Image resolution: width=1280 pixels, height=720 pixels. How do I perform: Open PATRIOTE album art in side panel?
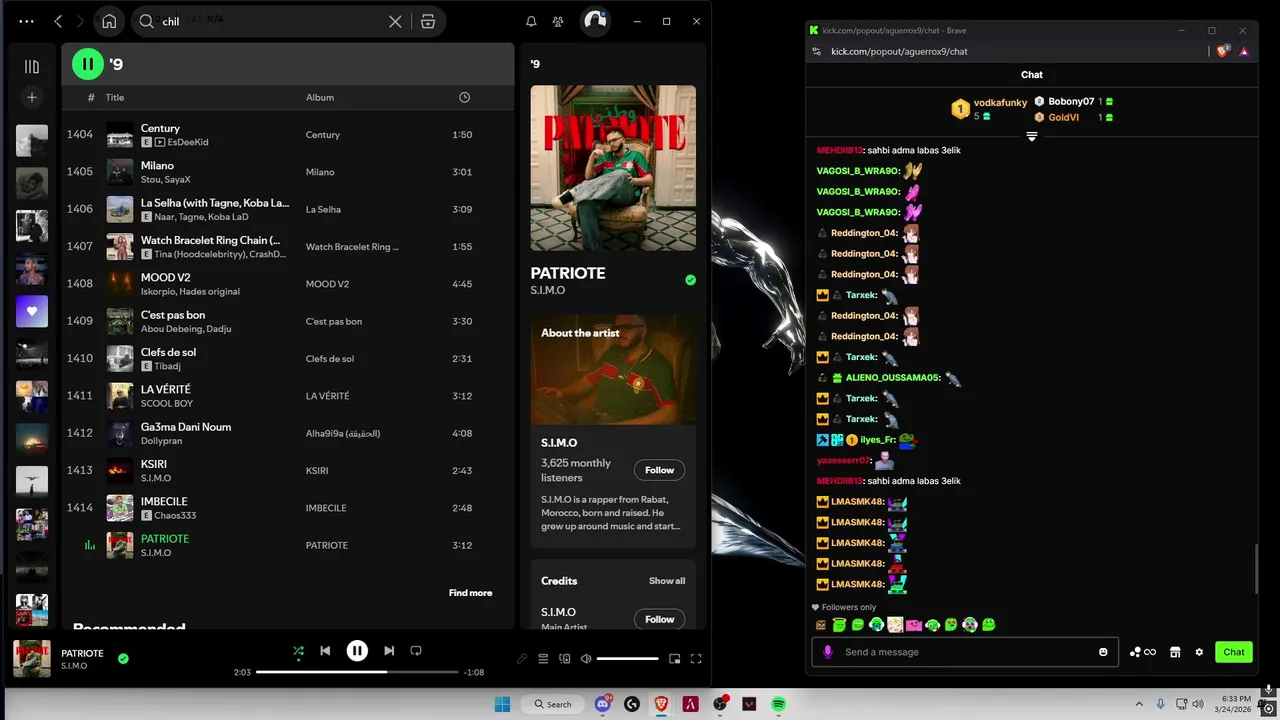coord(613,168)
